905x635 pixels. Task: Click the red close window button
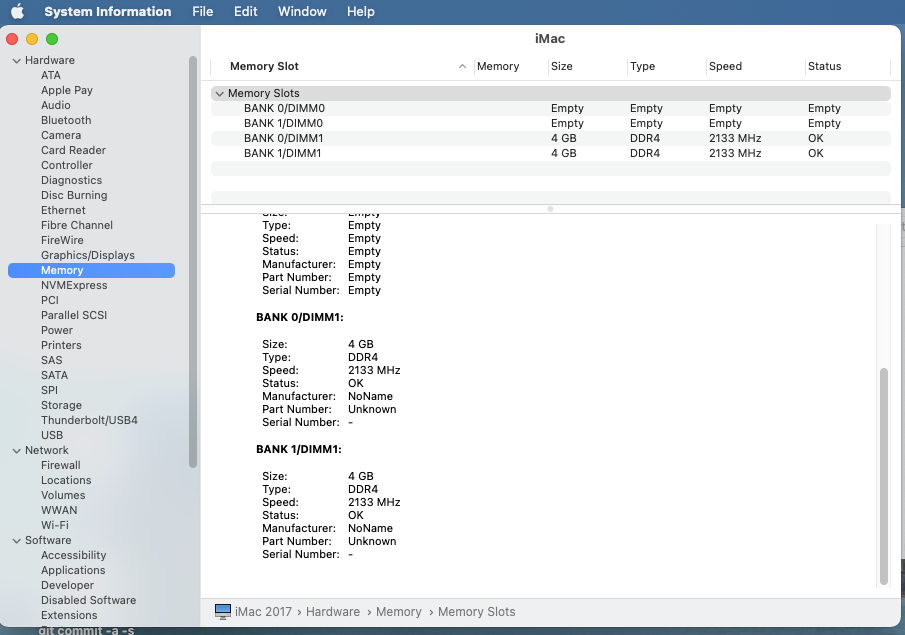(12, 39)
